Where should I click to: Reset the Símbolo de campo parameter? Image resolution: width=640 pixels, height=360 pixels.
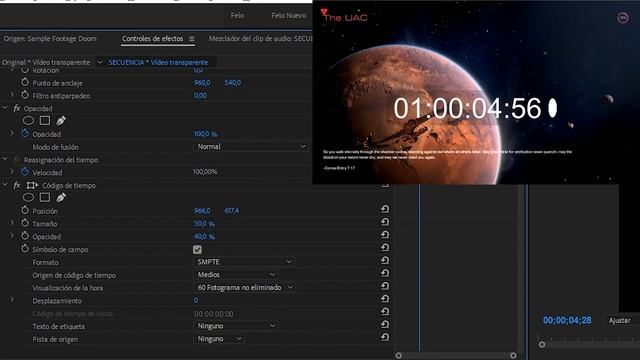click(385, 247)
